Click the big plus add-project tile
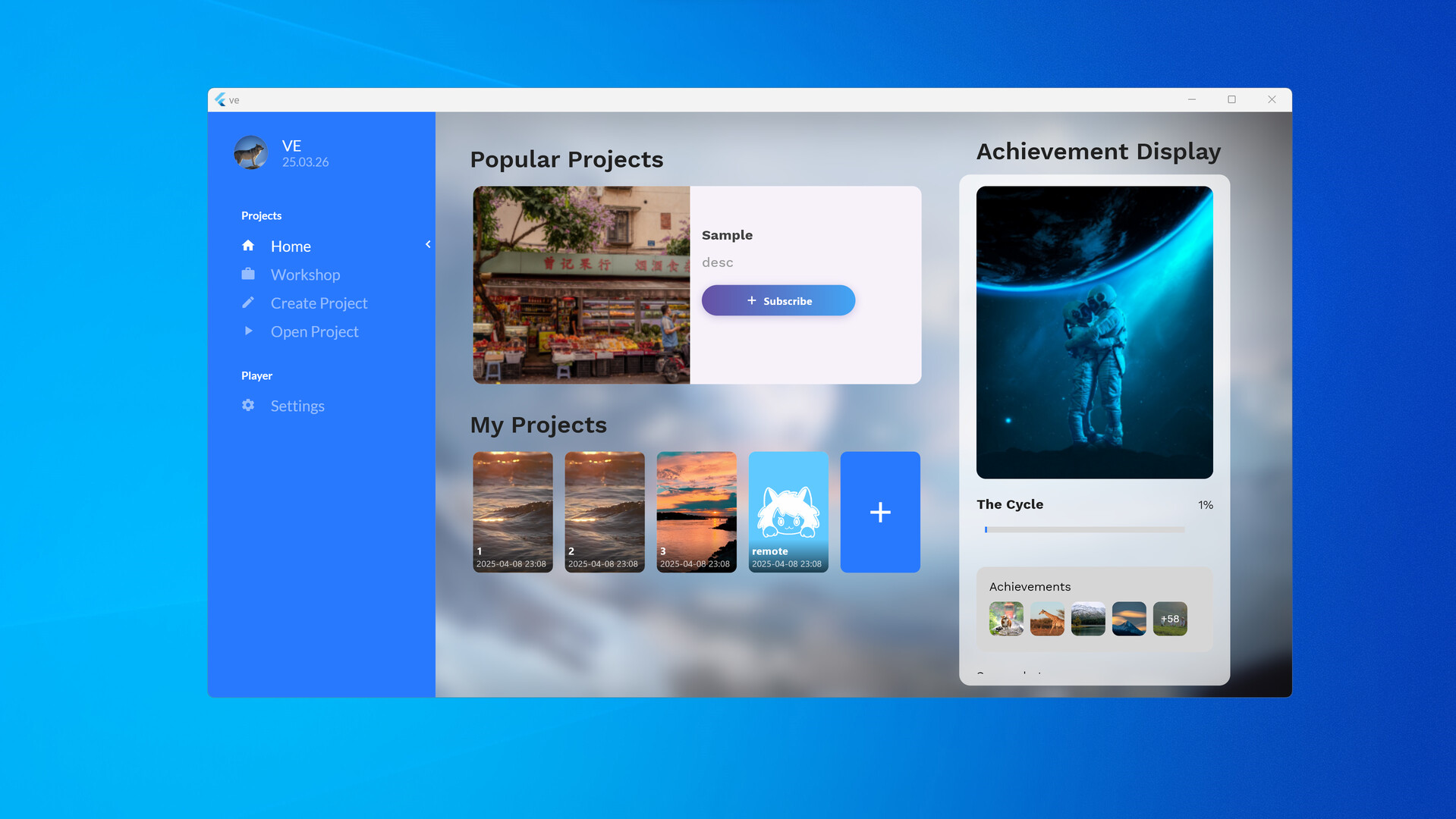This screenshot has width=1456, height=819. pyautogui.click(x=880, y=512)
